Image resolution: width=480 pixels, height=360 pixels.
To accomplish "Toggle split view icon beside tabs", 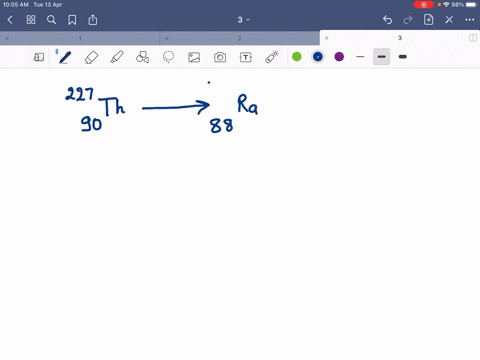I will pos(473,38).
